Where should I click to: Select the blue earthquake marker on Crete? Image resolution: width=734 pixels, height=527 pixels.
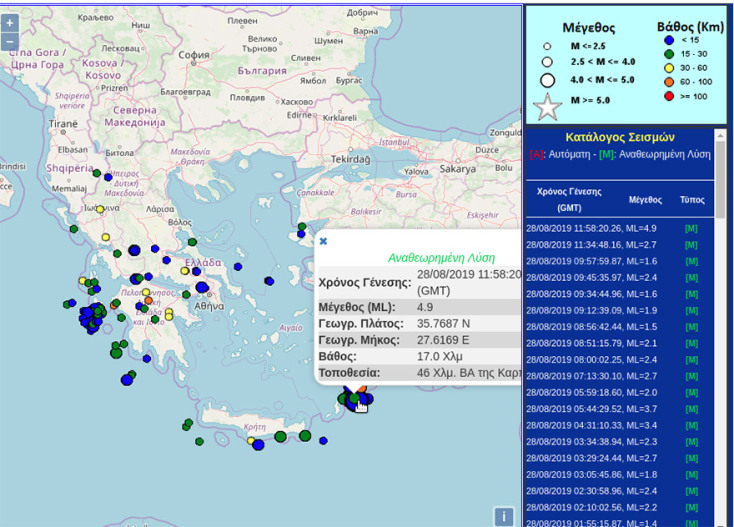pos(258,445)
